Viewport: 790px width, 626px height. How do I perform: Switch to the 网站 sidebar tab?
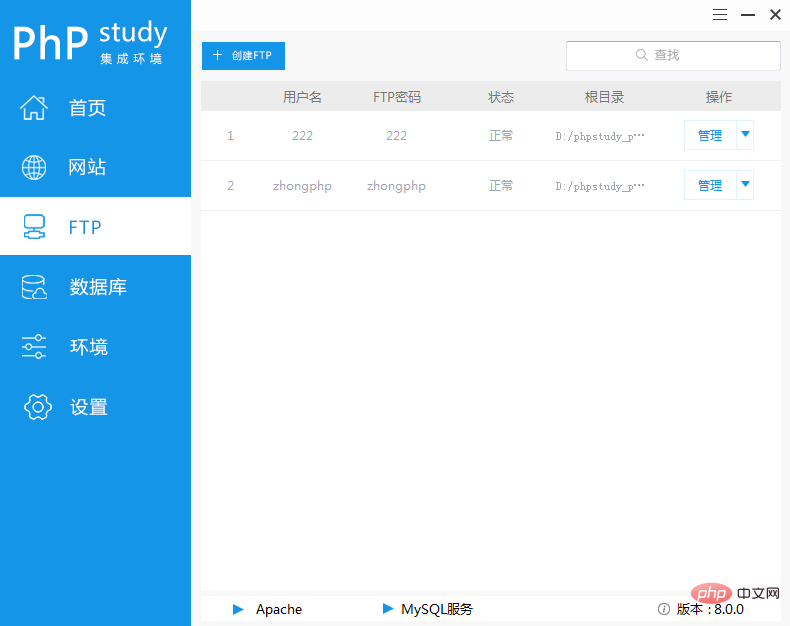coord(87,167)
